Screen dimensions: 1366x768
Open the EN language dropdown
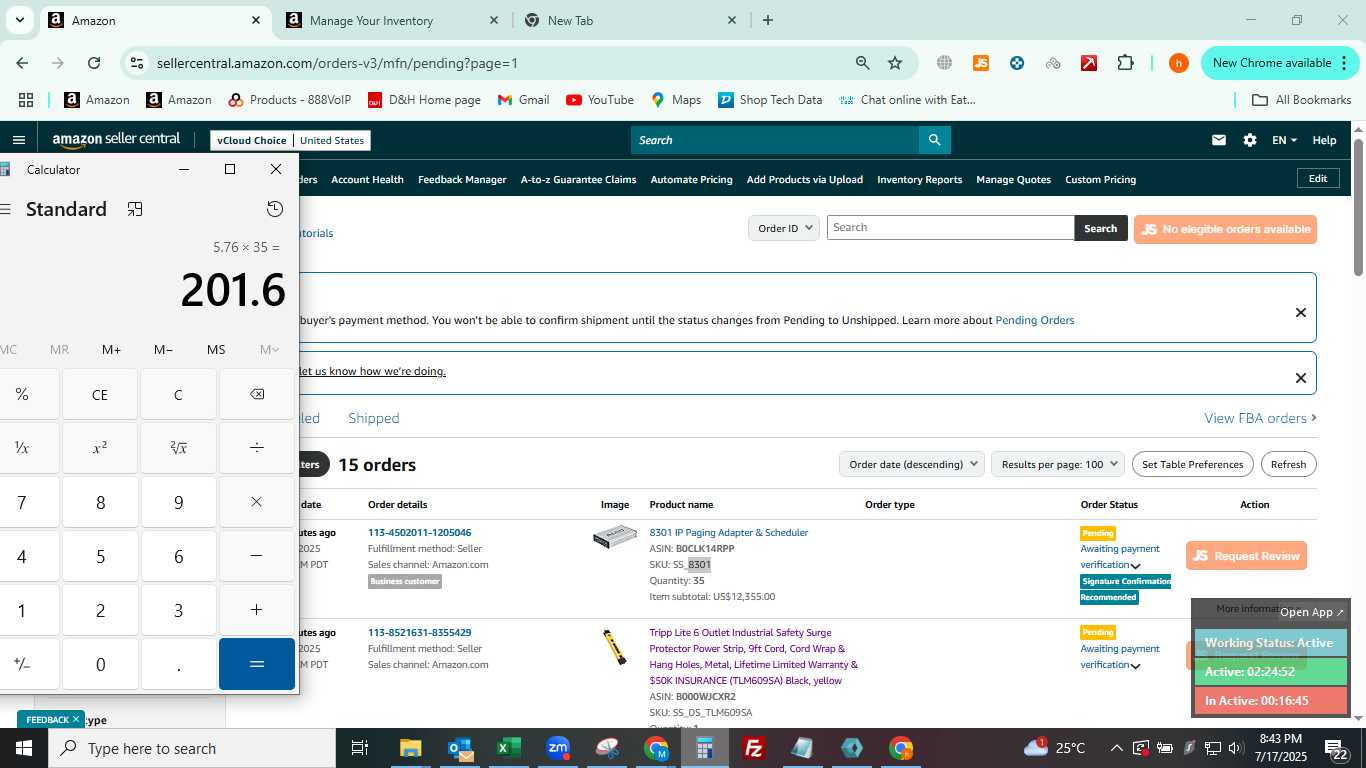(1284, 140)
